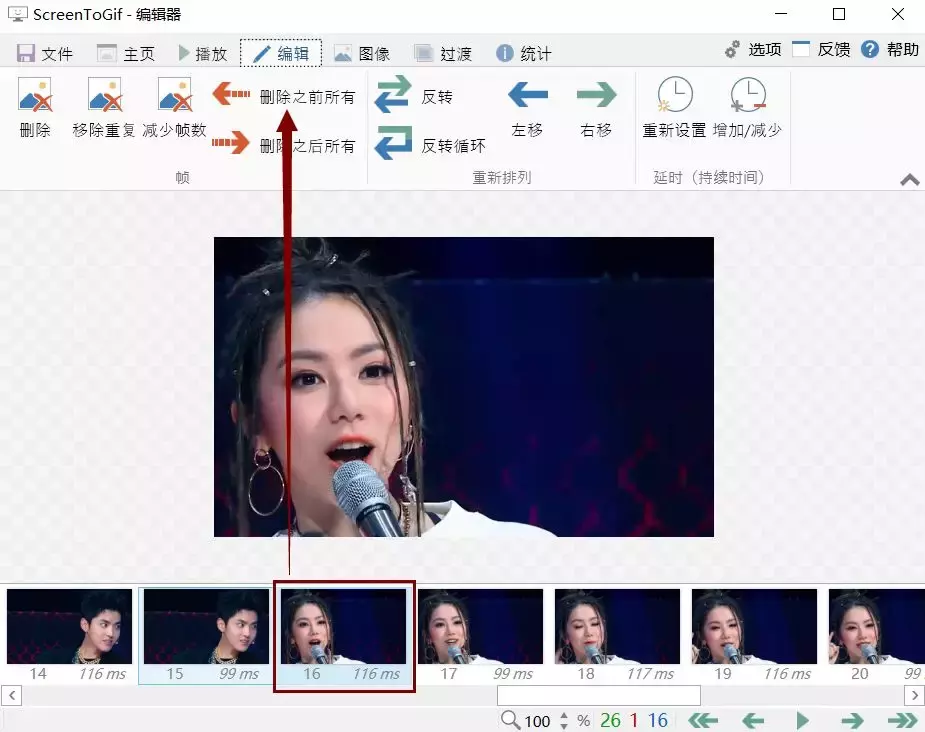Screen dimensions: 925x732
Task: Click the 删除 (Delete) frame icon
Action: point(35,94)
